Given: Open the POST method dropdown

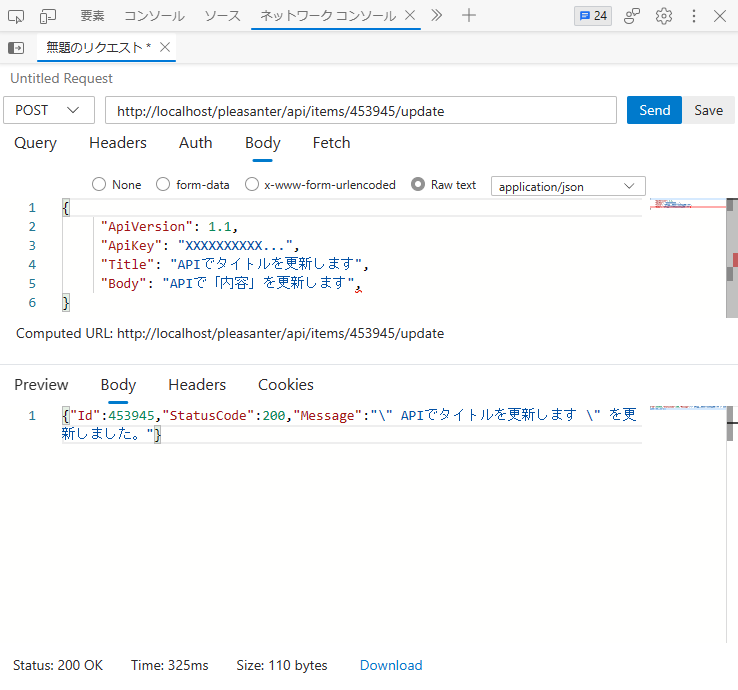Looking at the screenshot, I should pos(49,110).
